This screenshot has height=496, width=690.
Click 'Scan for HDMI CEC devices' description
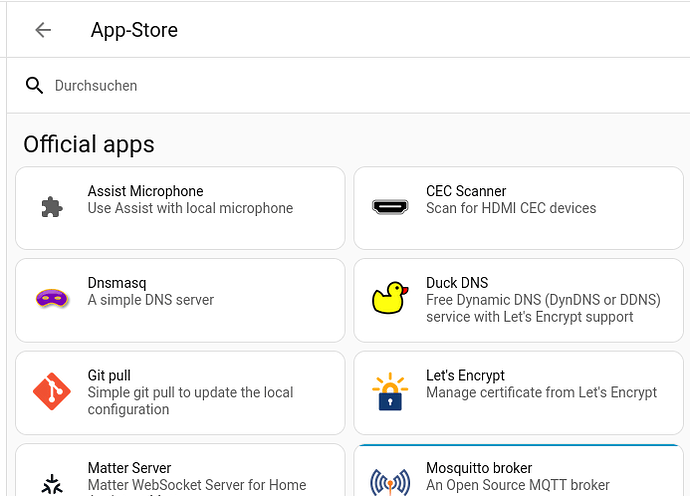pyautogui.click(x=511, y=208)
